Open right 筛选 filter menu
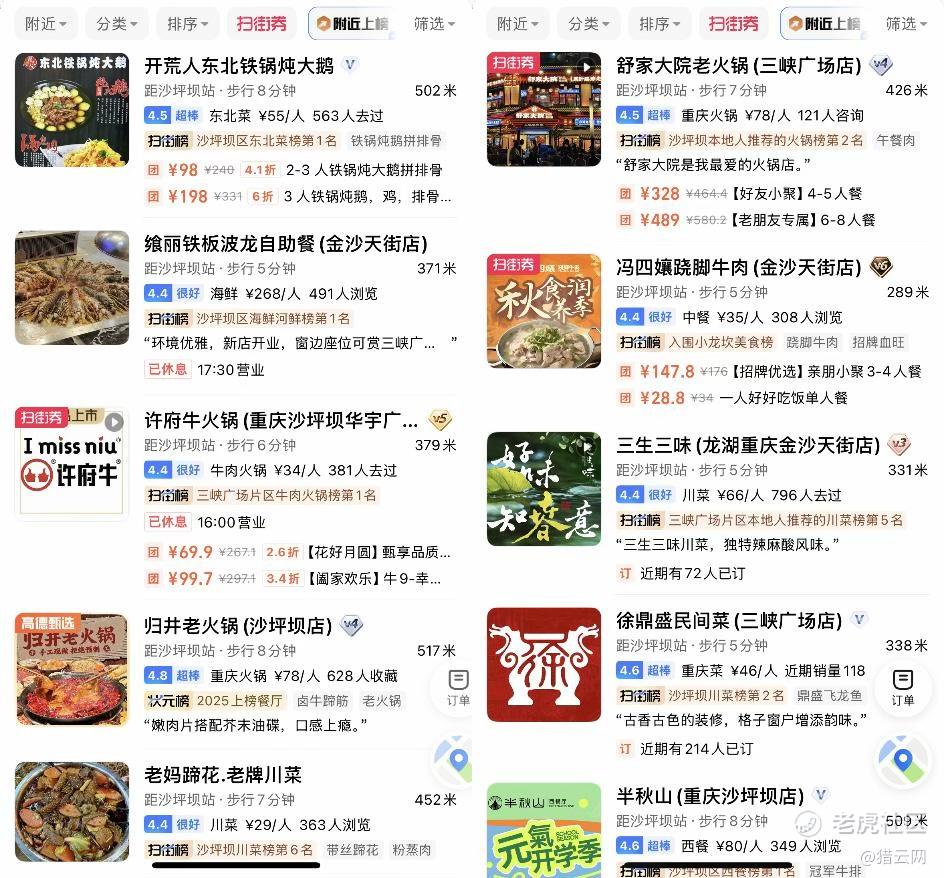Image resolution: width=944 pixels, height=878 pixels. [907, 23]
